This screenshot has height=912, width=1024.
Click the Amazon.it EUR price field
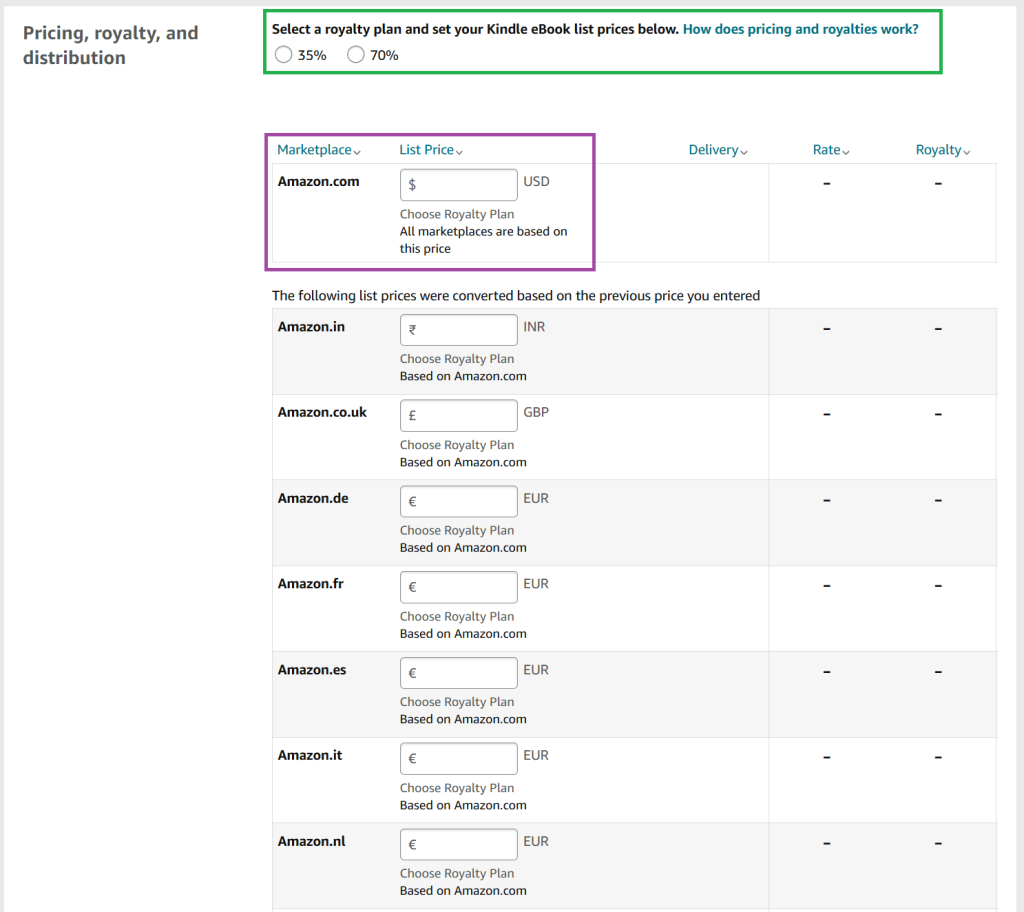pyautogui.click(x=458, y=758)
